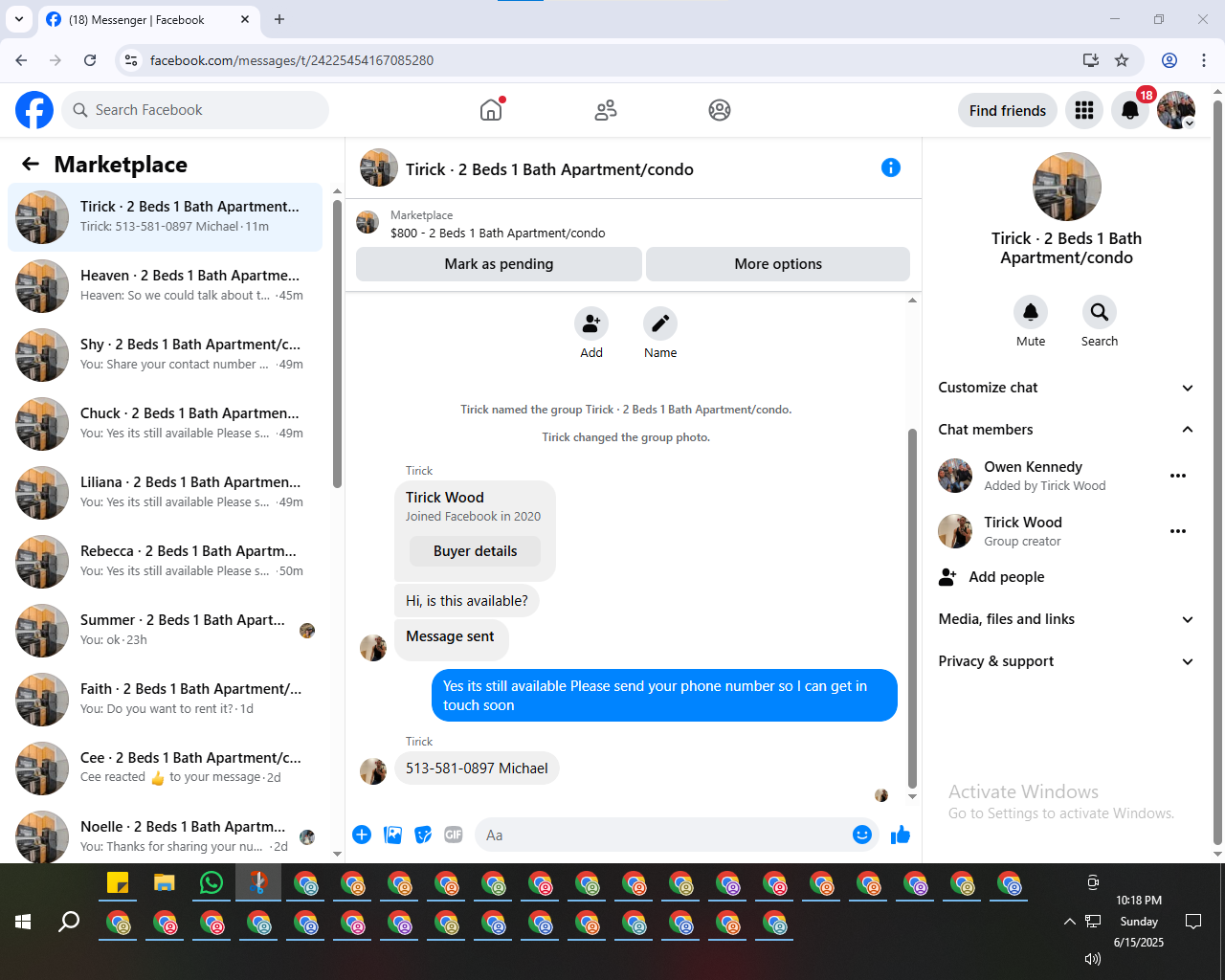
Task: Open the Friends icon in top navigation
Action: tap(606, 110)
